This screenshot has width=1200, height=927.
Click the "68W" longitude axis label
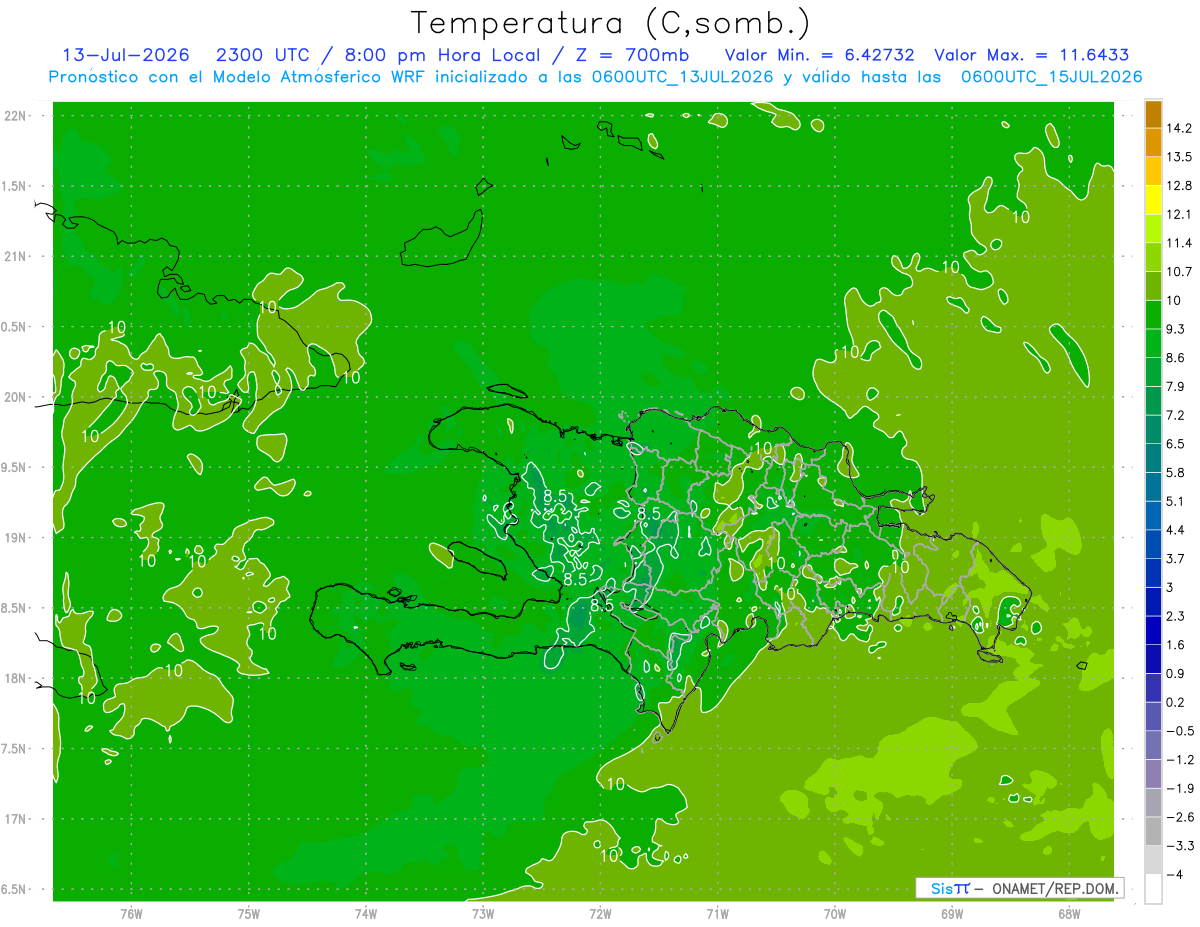pyautogui.click(x=1069, y=913)
